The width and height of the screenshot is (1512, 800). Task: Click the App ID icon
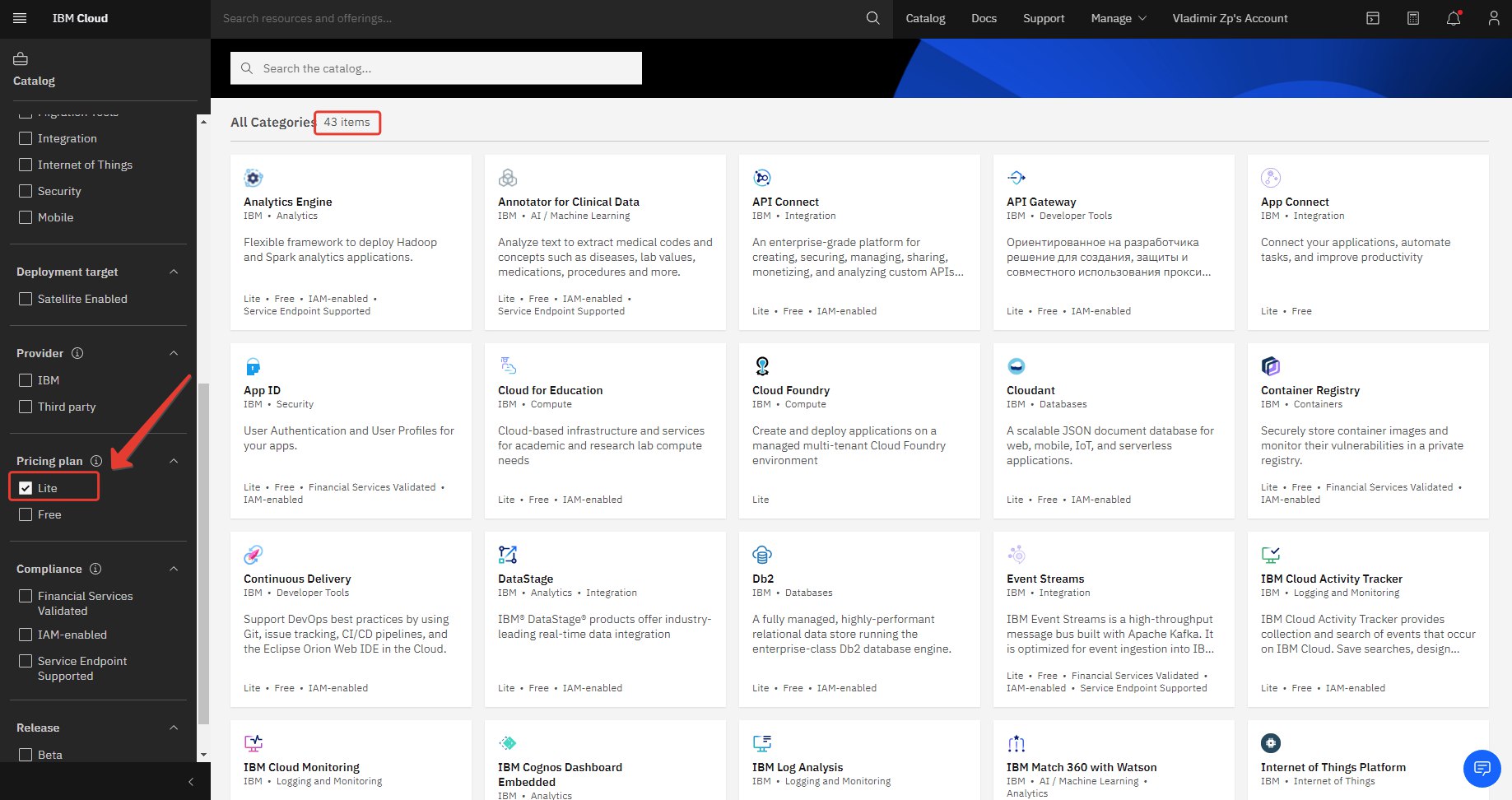[254, 366]
